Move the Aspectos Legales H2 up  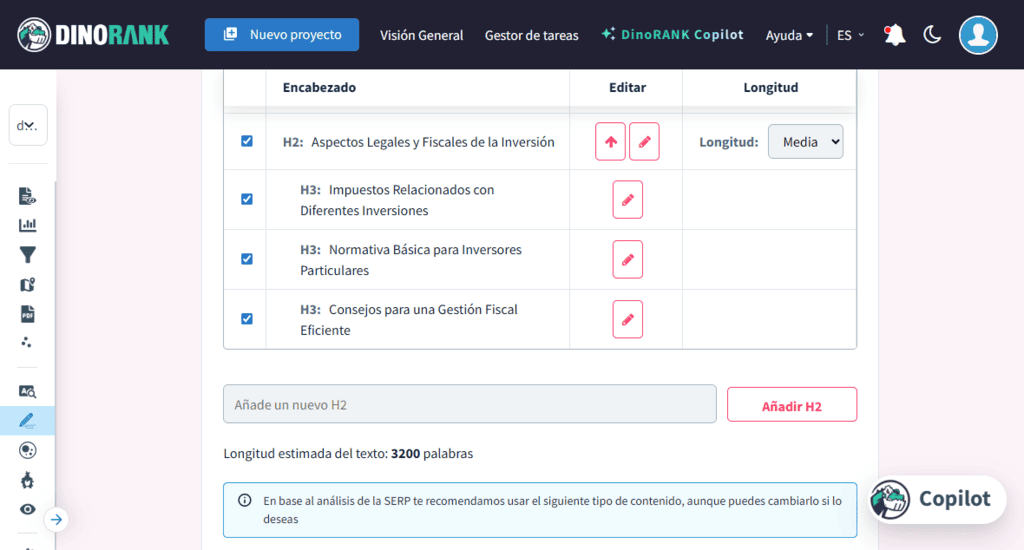(611, 141)
